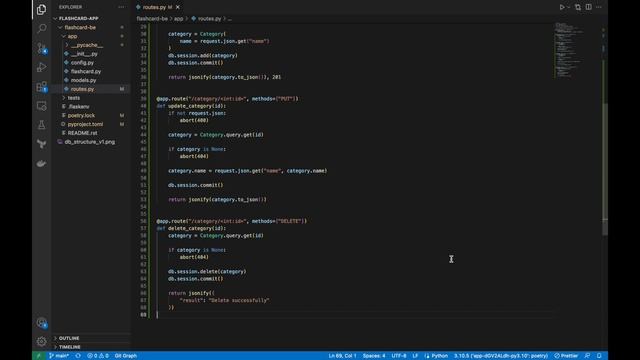640x360 pixels.
Task: Open config.py in explorer
Action: click(x=82, y=63)
